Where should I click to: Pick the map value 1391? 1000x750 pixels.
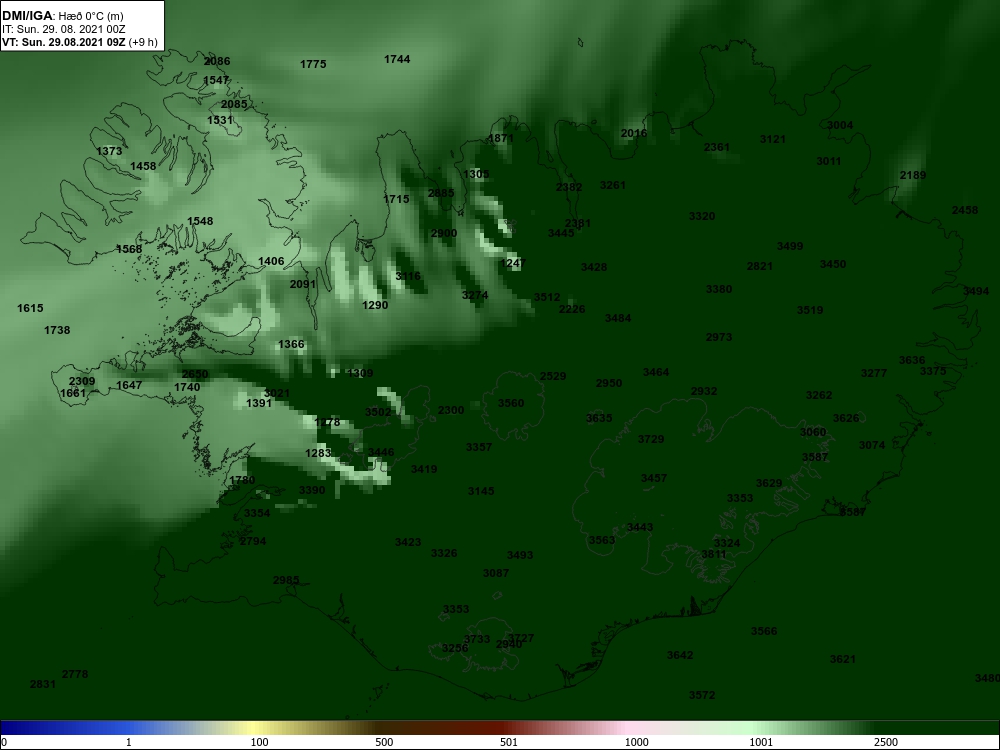click(x=259, y=403)
